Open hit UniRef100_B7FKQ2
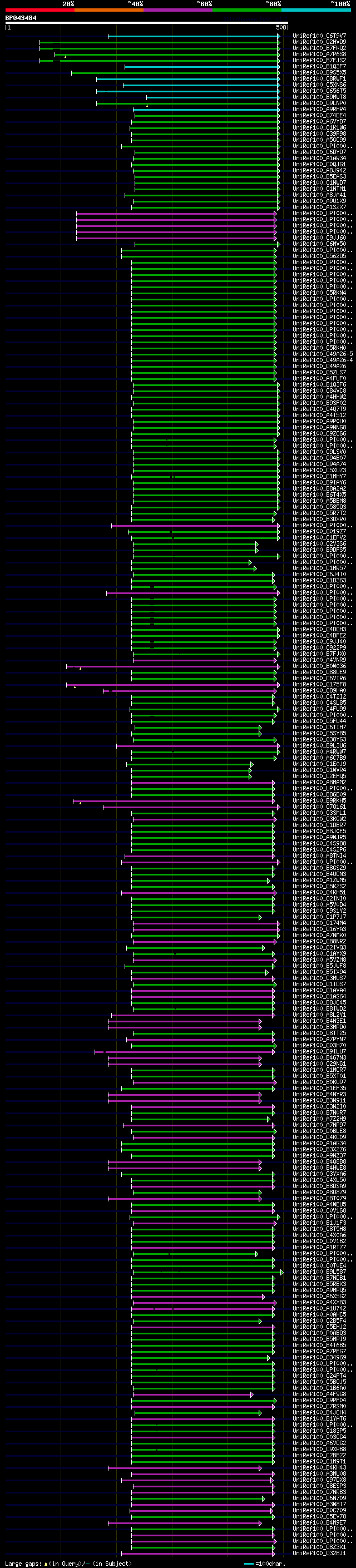Image resolution: width=356 pixels, height=1568 pixels. 319,48
